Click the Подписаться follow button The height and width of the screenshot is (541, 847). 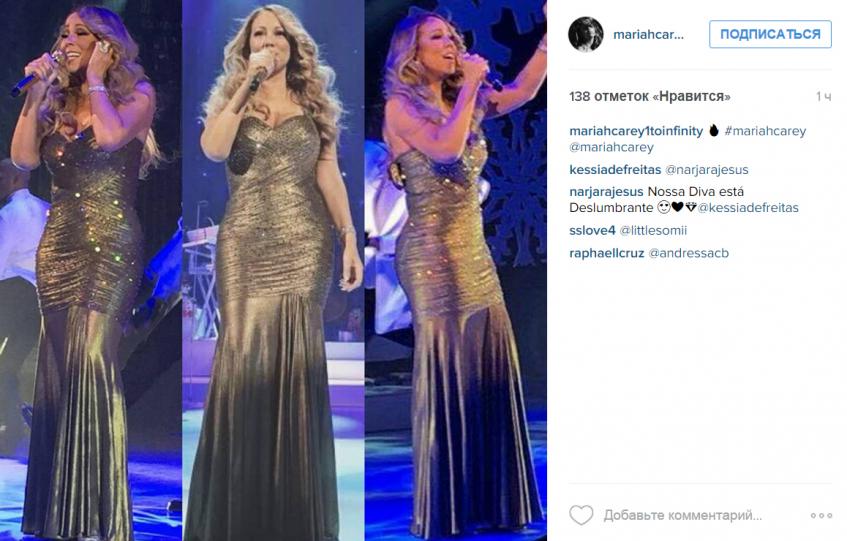tap(770, 34)
